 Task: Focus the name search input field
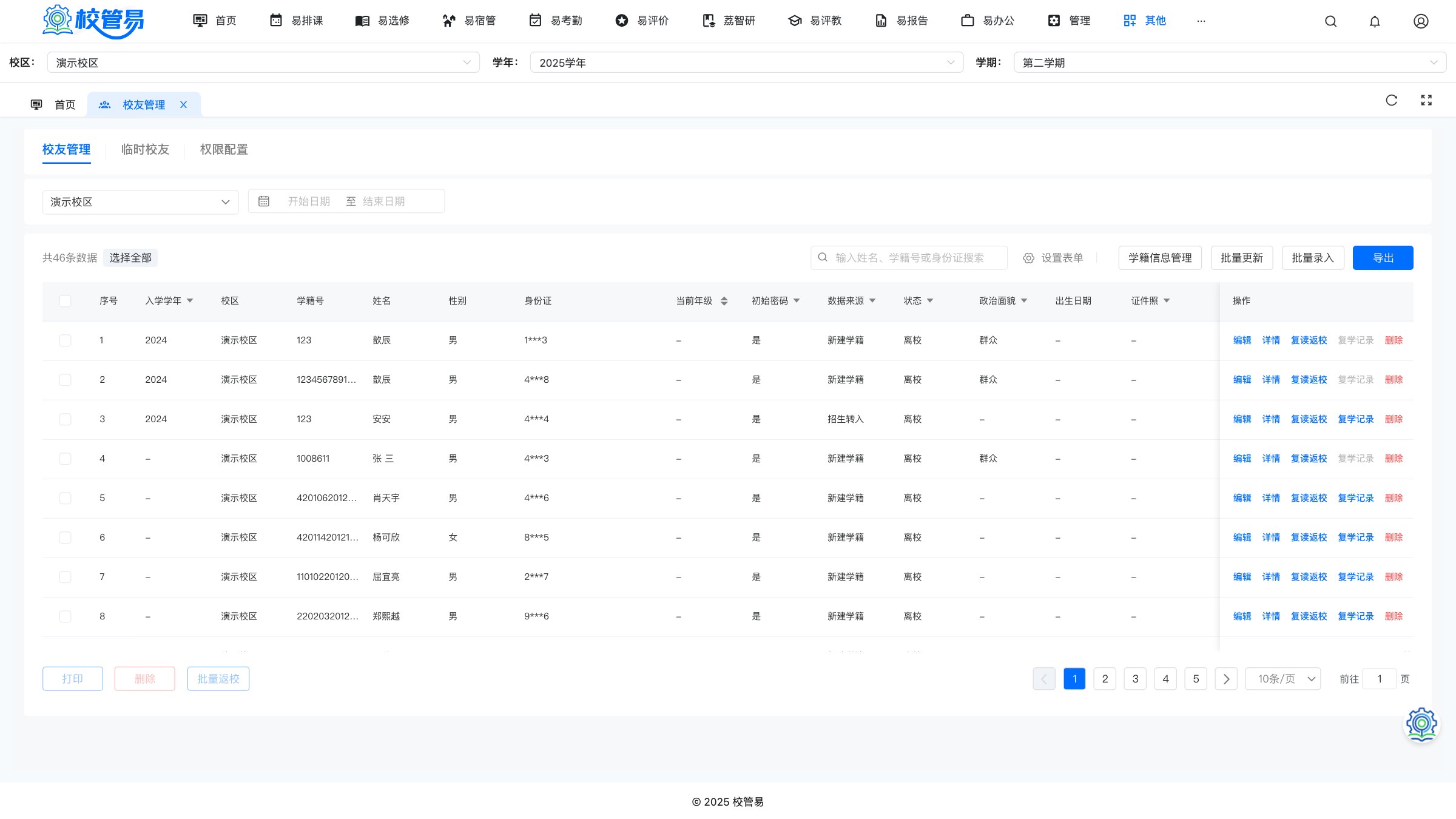[x=909, y=258]
